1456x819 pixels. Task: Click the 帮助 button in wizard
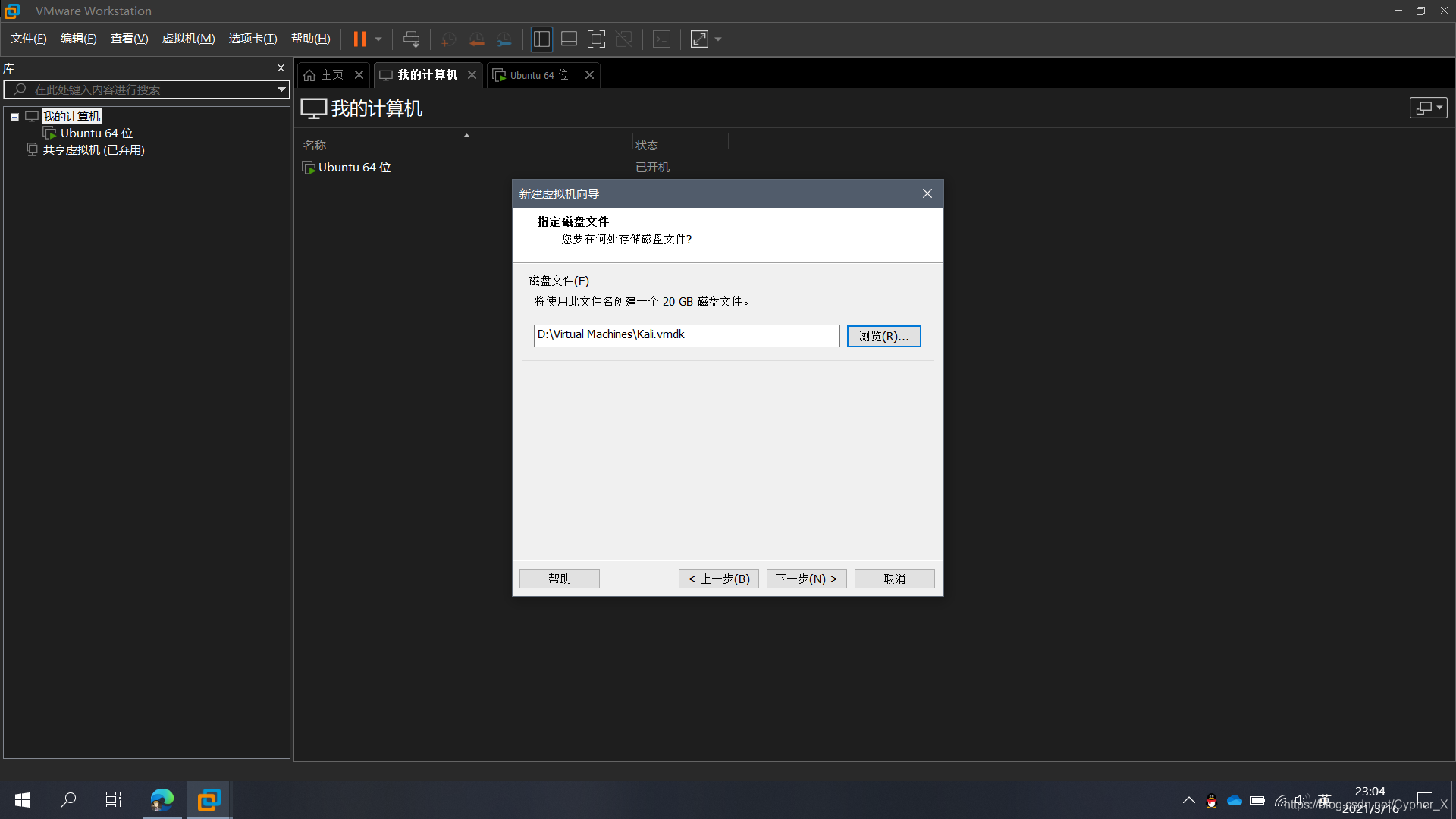[559, 579]
